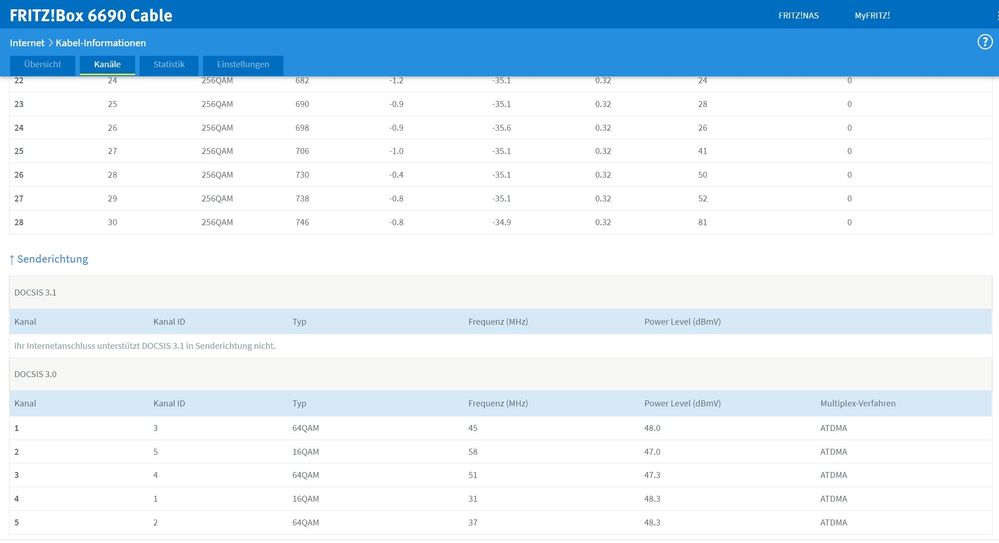This screenshot has width=999, height=543.
Task: Select the Kanäle tab
Action: pyautogui.click(x=107, y=65)
